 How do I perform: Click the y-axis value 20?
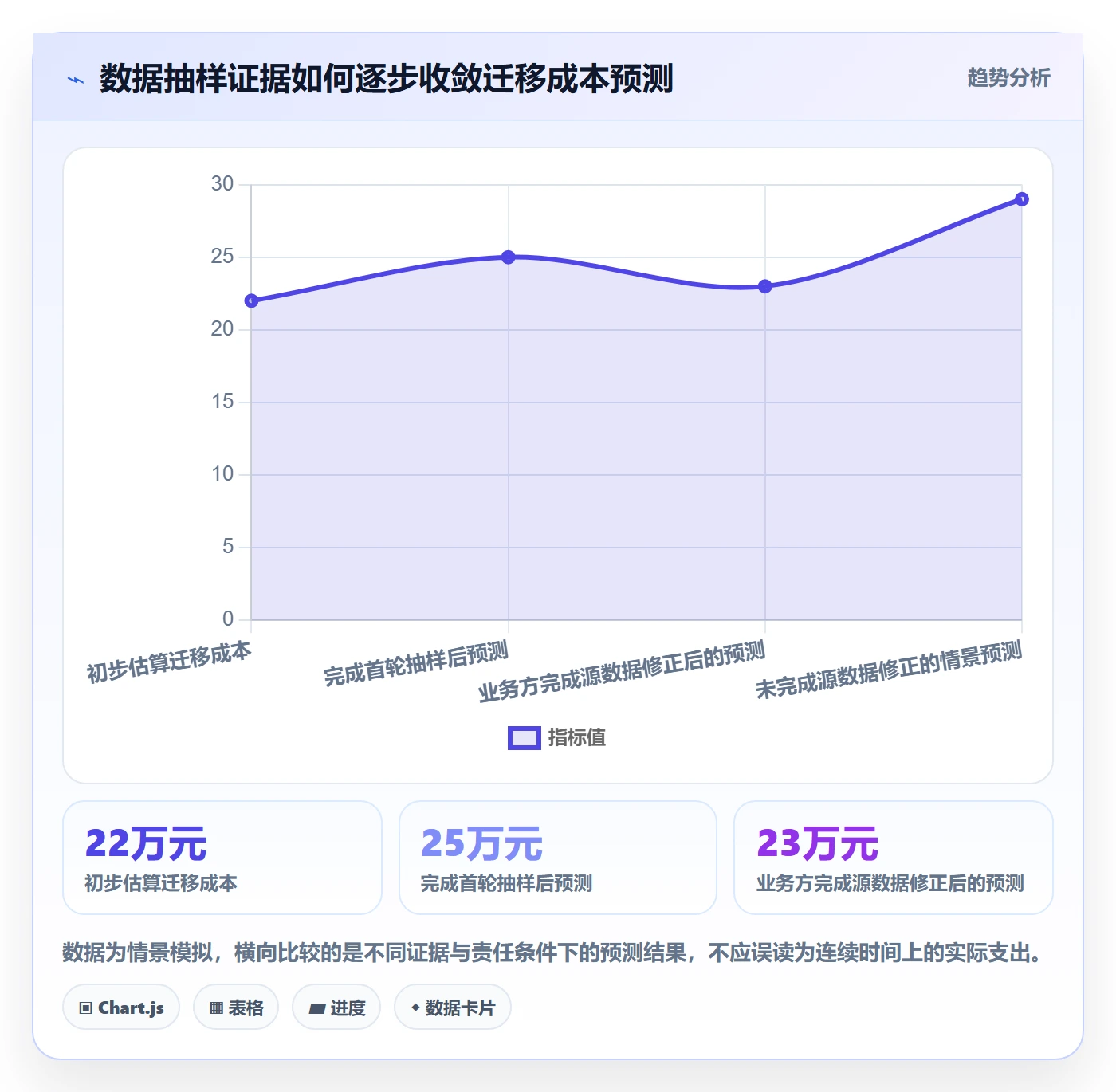click(222, 329)
